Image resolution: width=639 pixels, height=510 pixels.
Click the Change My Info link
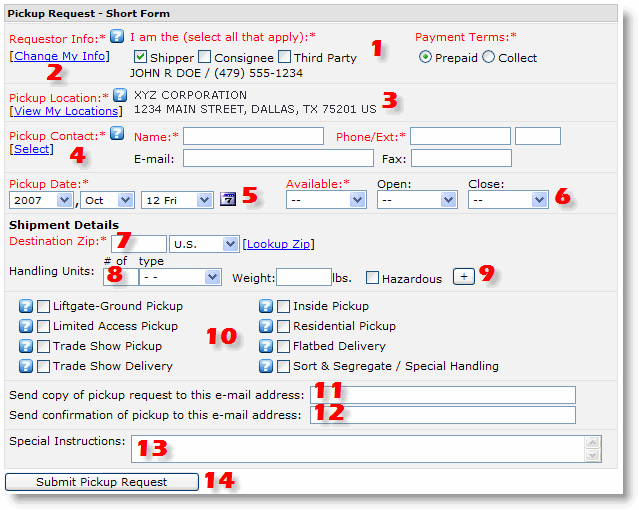(59, 56)
